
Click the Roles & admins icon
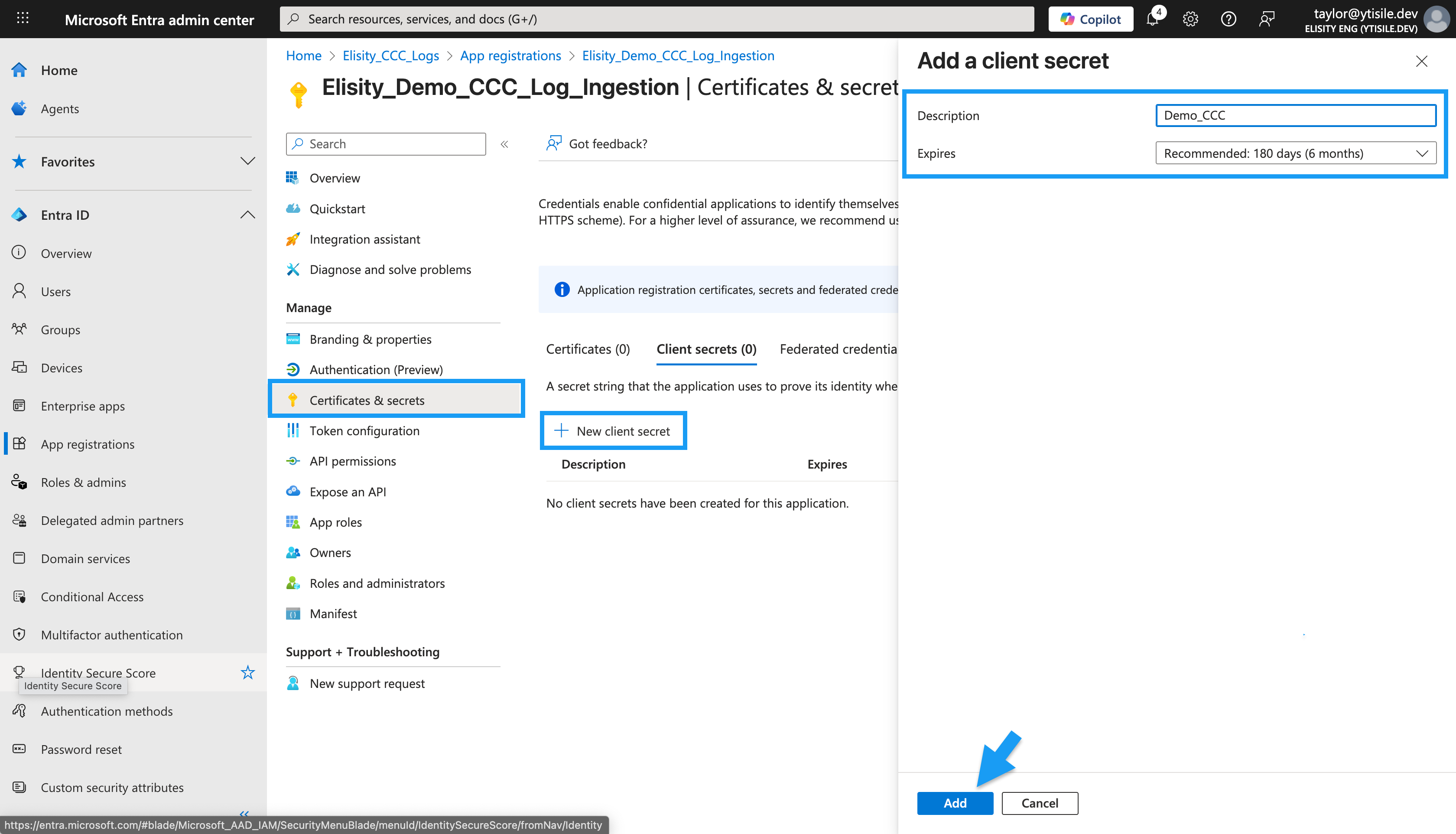(x=19, y=482)
